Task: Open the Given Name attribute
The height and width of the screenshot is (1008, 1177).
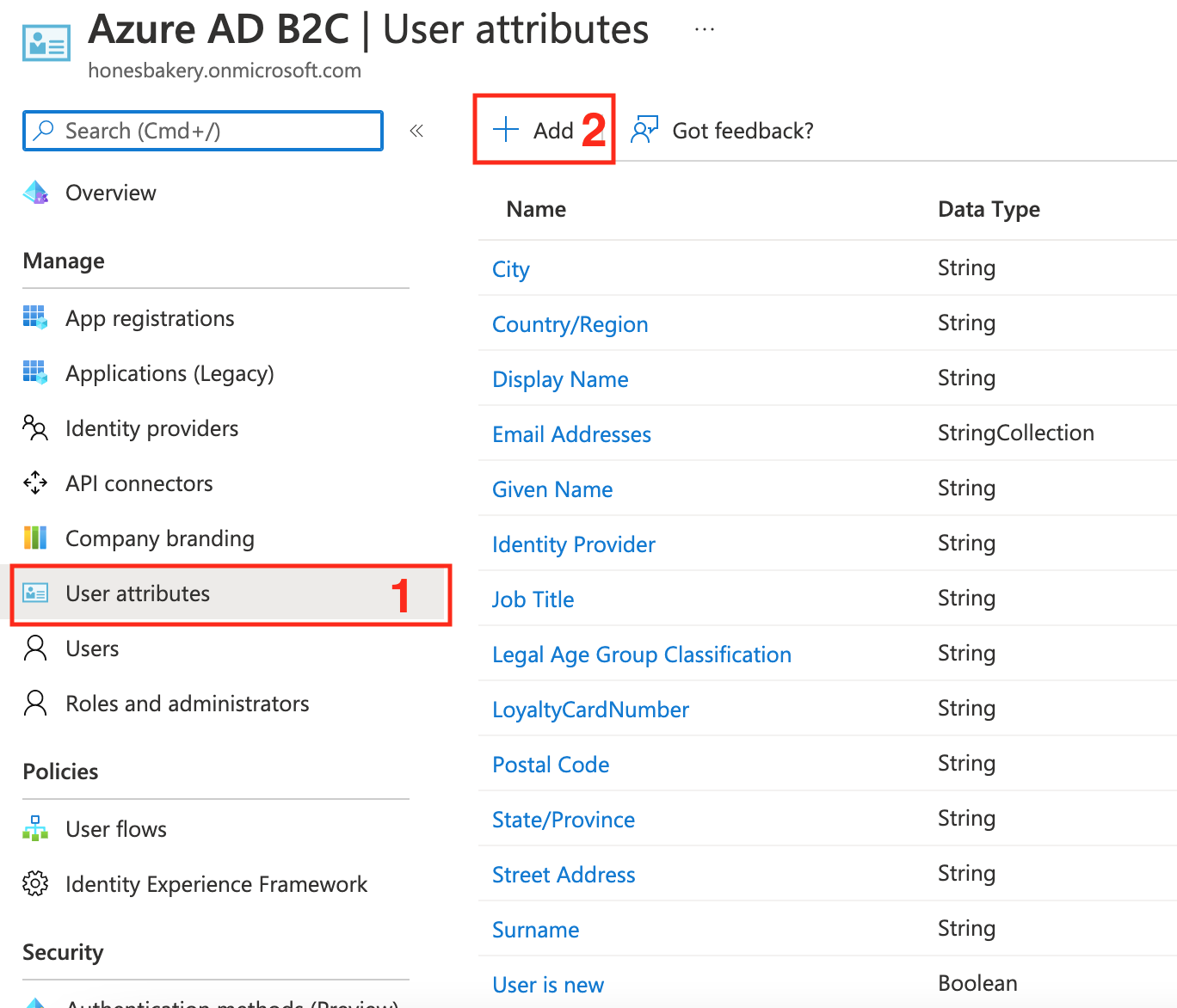Action: (552, 489)
